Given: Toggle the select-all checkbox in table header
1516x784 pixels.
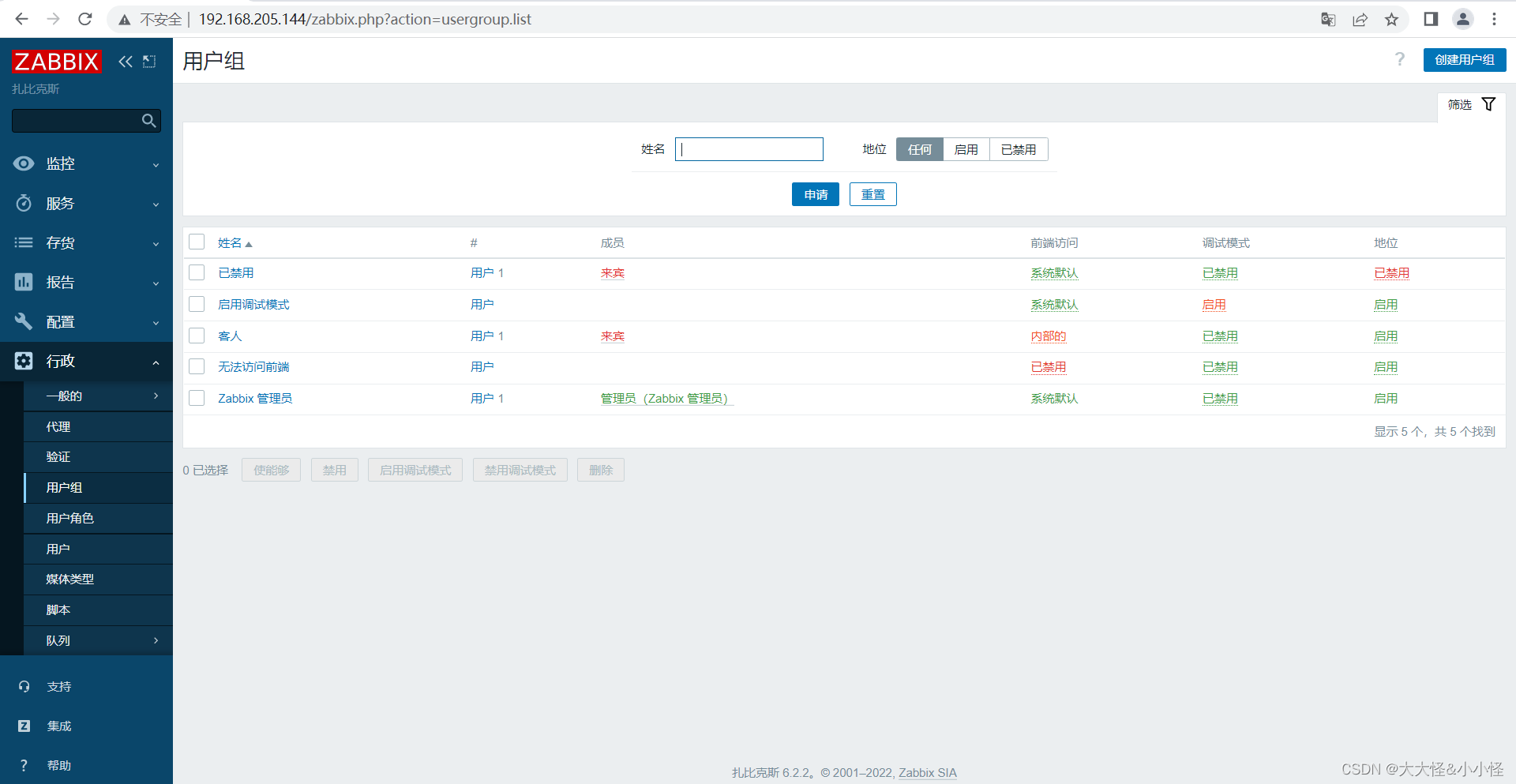Looking at the screenshot, I should pos(197,242).
